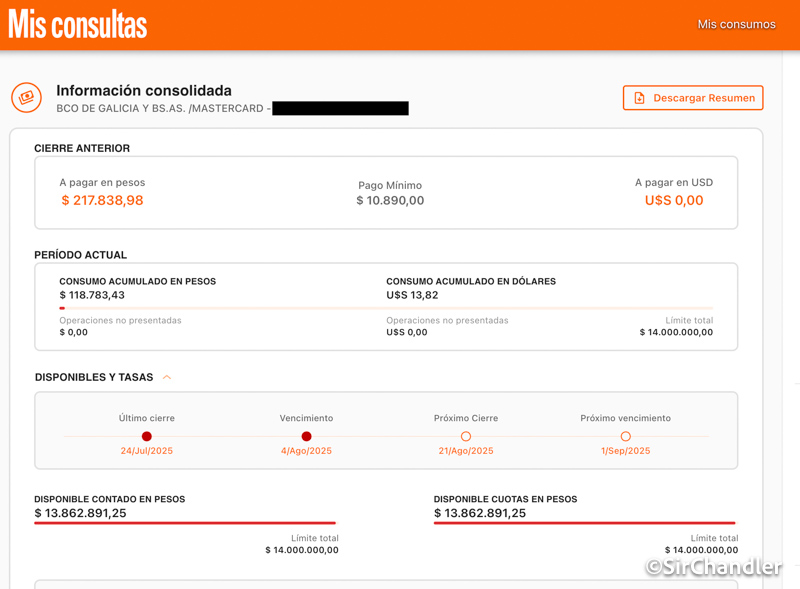Click the 24/Jul/2025 date label

point(147,451)
